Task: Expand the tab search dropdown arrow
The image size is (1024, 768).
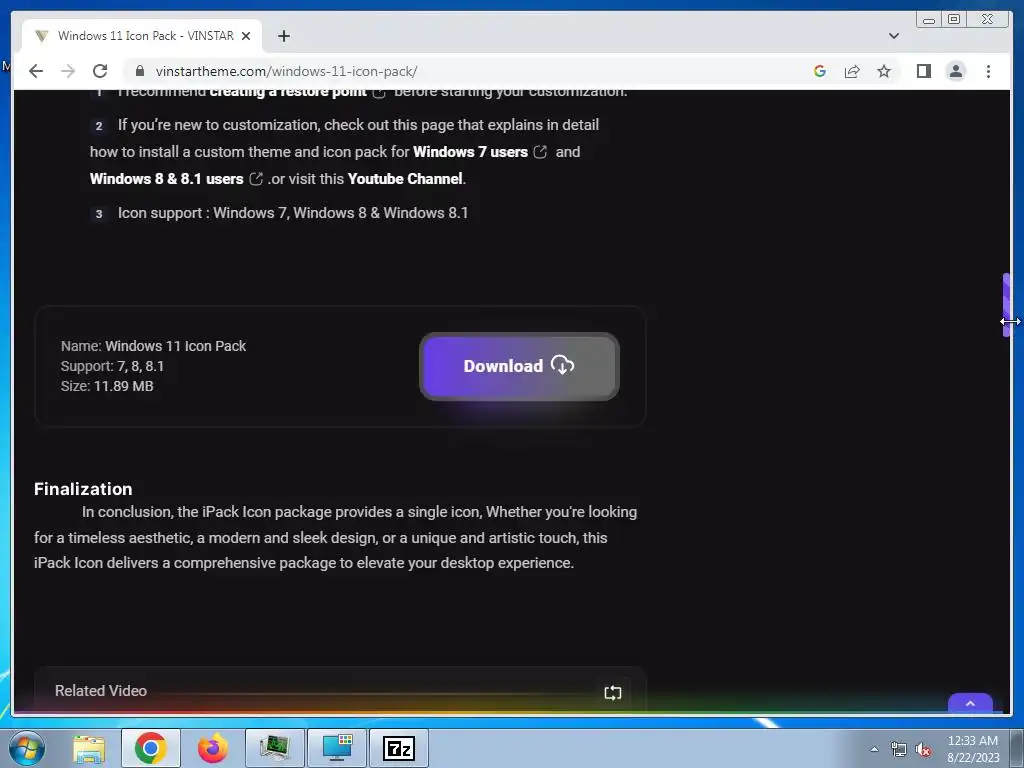Action: [x=893, y=36]
